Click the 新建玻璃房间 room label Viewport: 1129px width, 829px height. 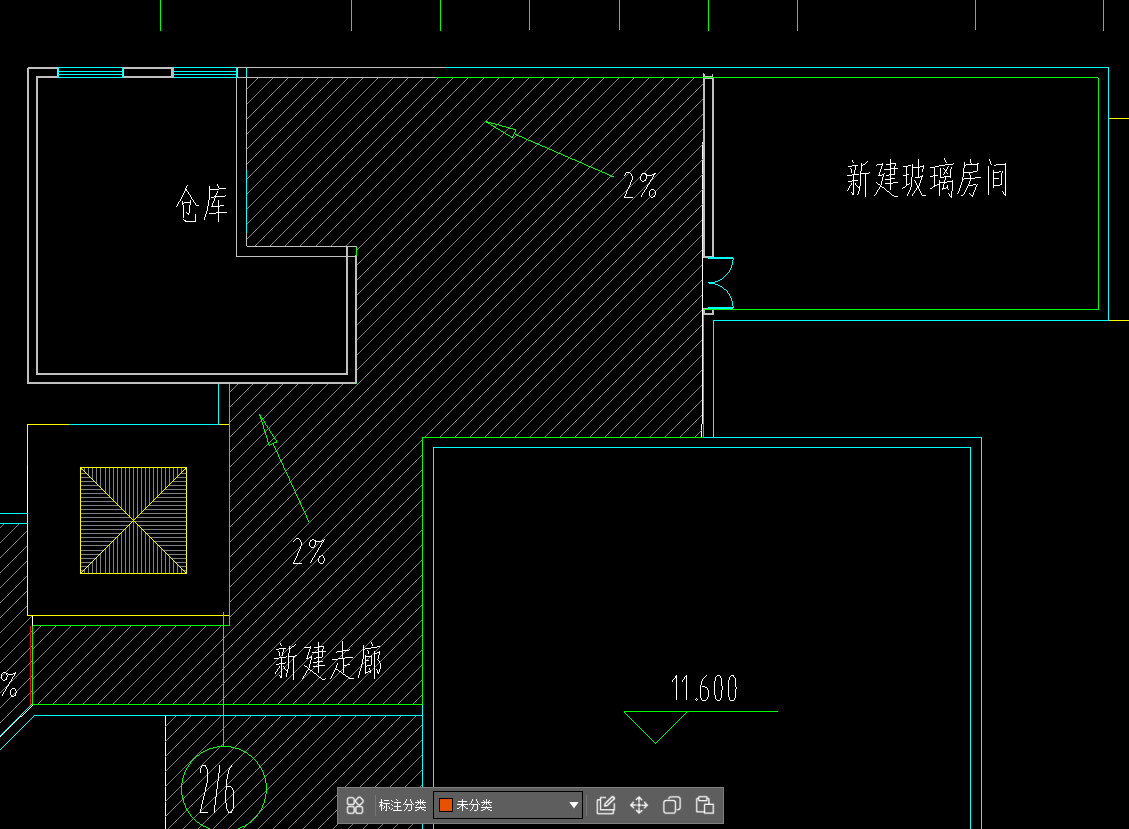click(x=927, y=179)
